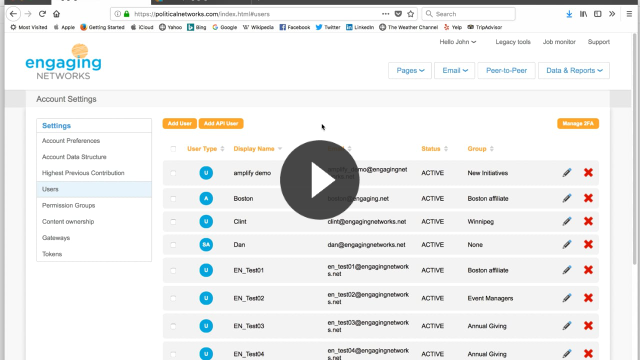Expand the Pages dropdown menu
The image size is (640, 360).
410,71
